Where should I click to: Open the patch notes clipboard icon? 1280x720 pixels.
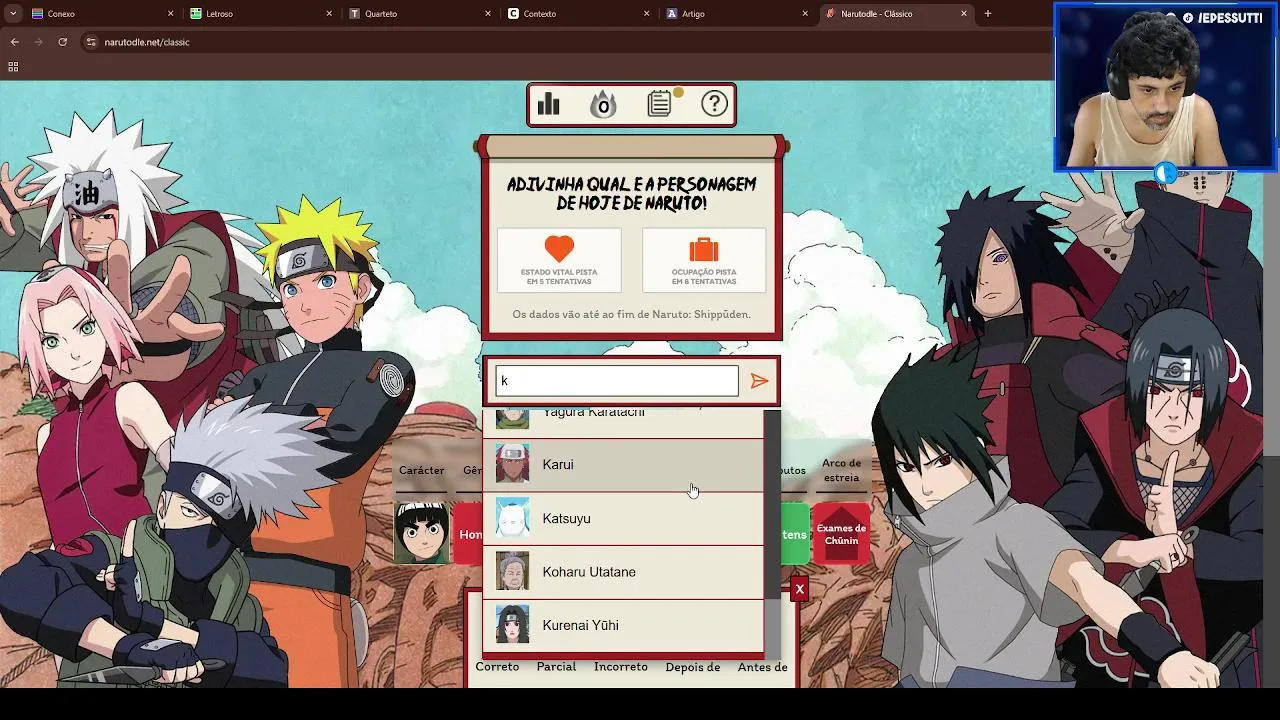(x=660, y=103)
